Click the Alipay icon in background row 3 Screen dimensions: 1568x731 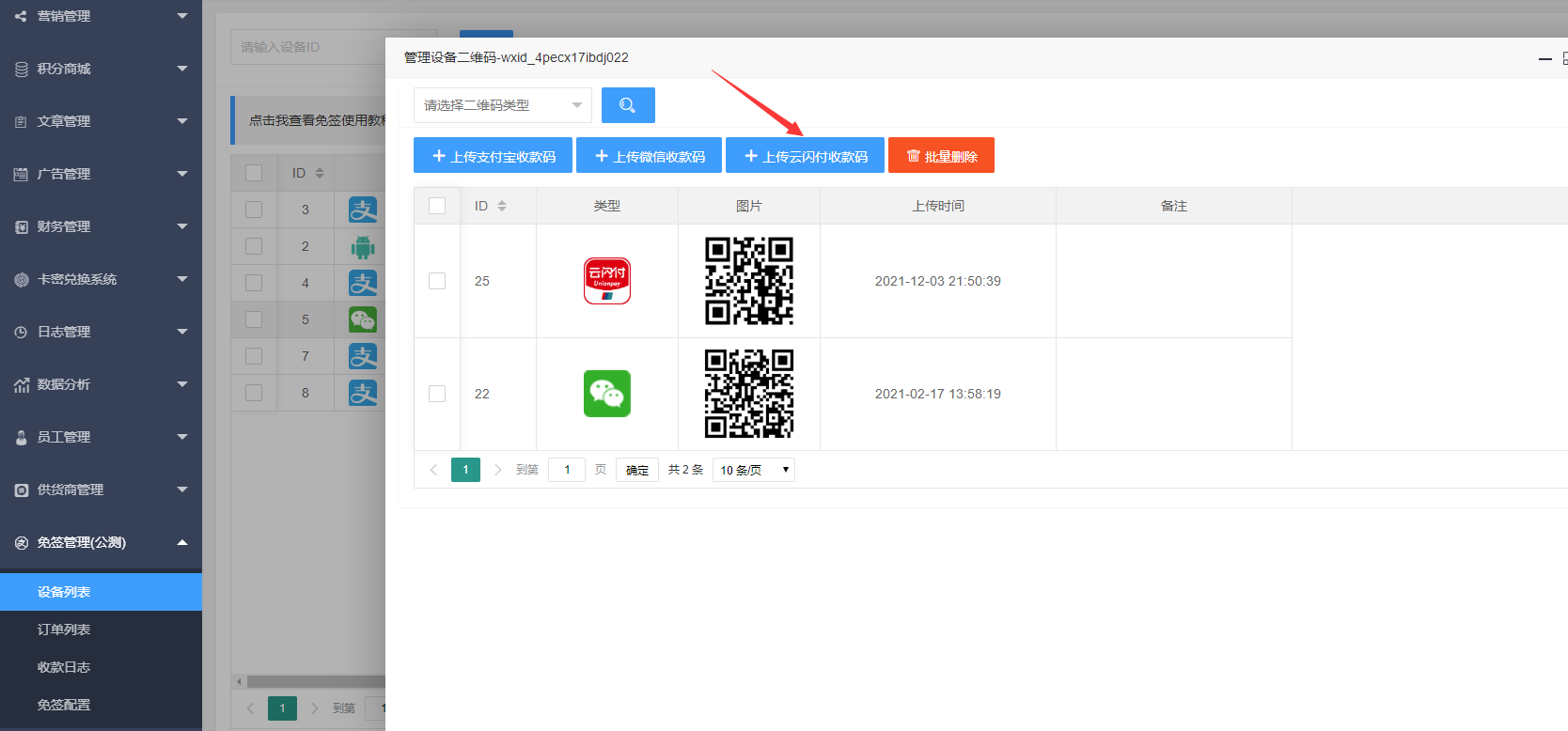click(363, 210)
